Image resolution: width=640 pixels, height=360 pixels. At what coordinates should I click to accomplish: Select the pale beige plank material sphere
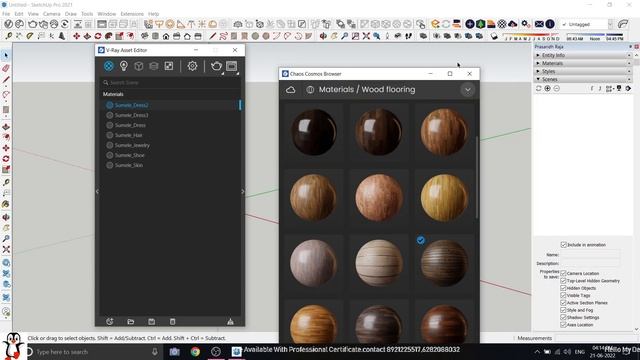click(x=379, y=263)
